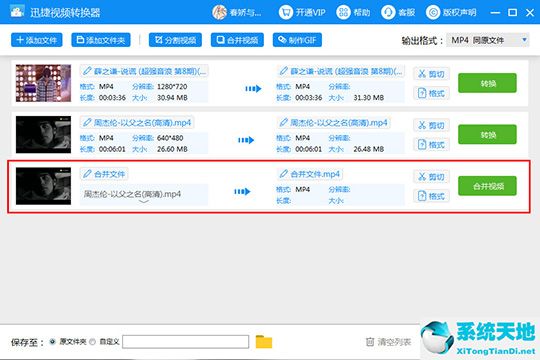Viewport: 540px width, 360px height.
Task: Click the 添加文件夹 add folder button
Action: point(101,40)
